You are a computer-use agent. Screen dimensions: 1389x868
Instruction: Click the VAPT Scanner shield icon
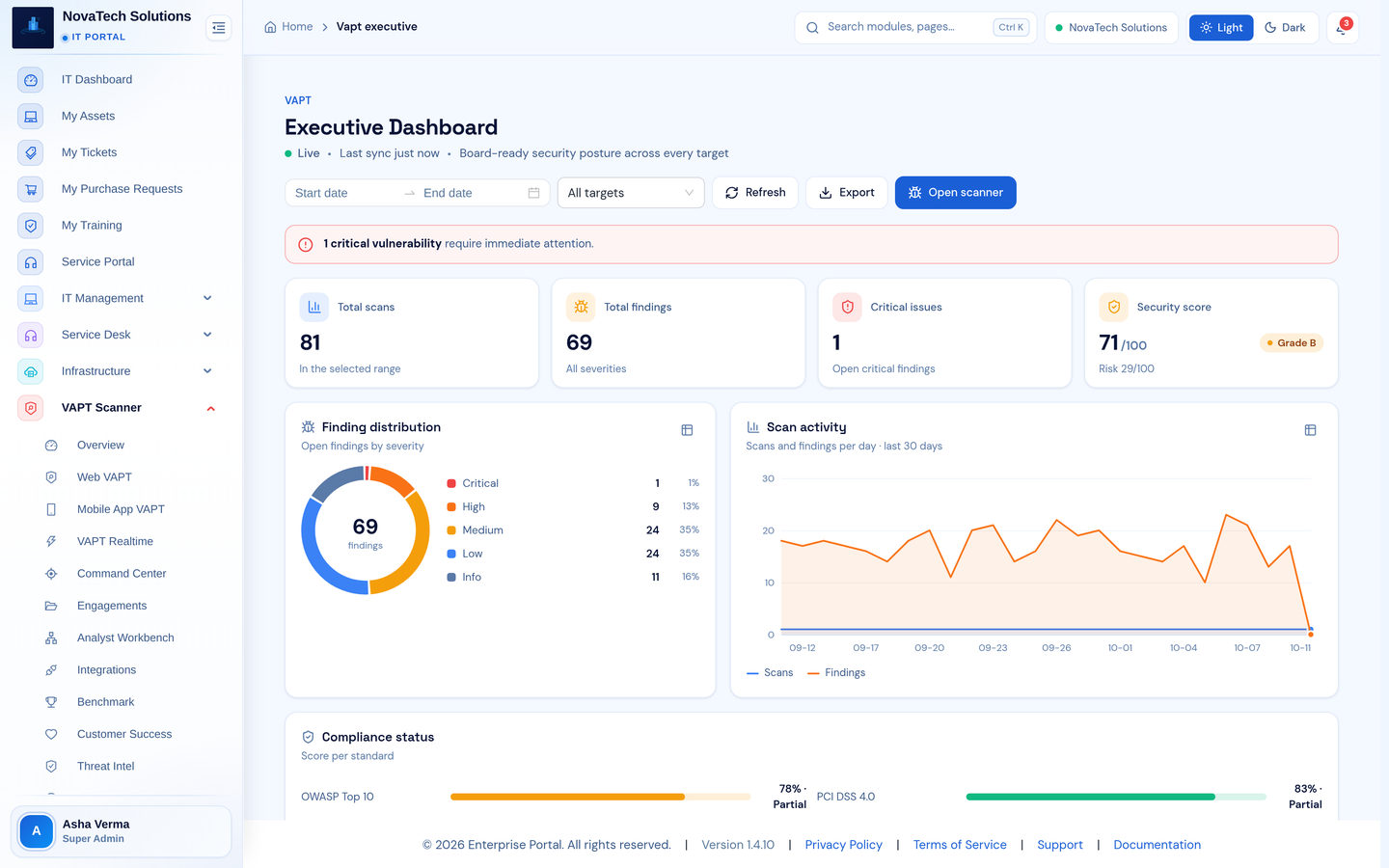pyautogui.click(x=31, y=408)
